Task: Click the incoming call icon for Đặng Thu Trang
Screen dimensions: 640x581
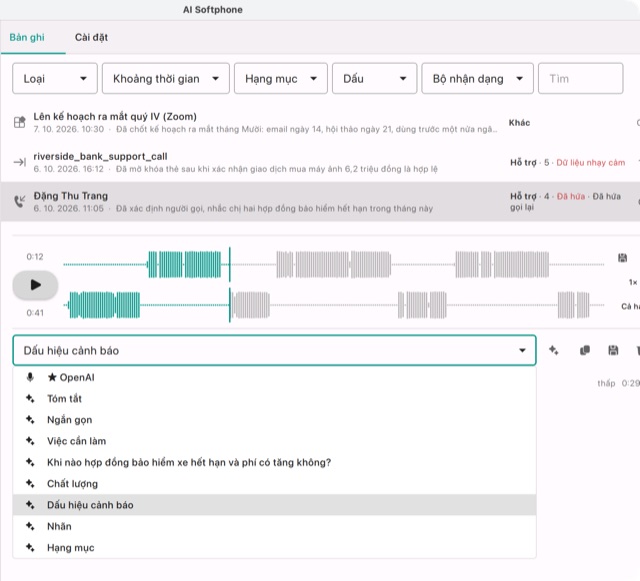Action: click(x=20, y=201)
